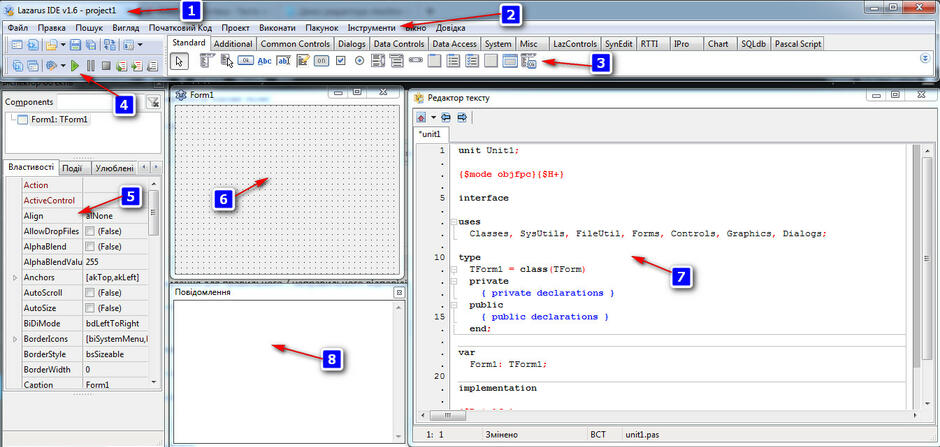940x447 pixels.
Task: Expand the component palette chevron at far right
Action: coord(925,59)
